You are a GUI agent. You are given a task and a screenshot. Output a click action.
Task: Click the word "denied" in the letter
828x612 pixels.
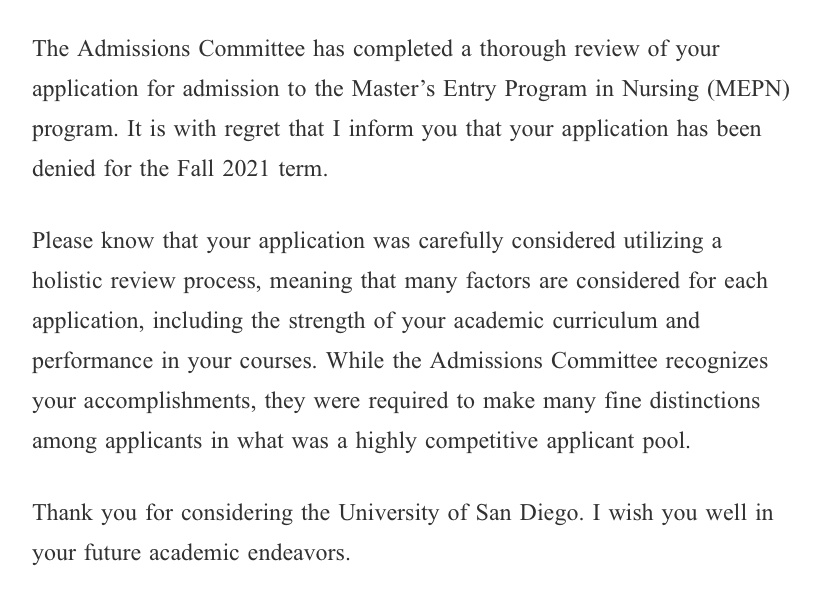(x=64, y=169)
